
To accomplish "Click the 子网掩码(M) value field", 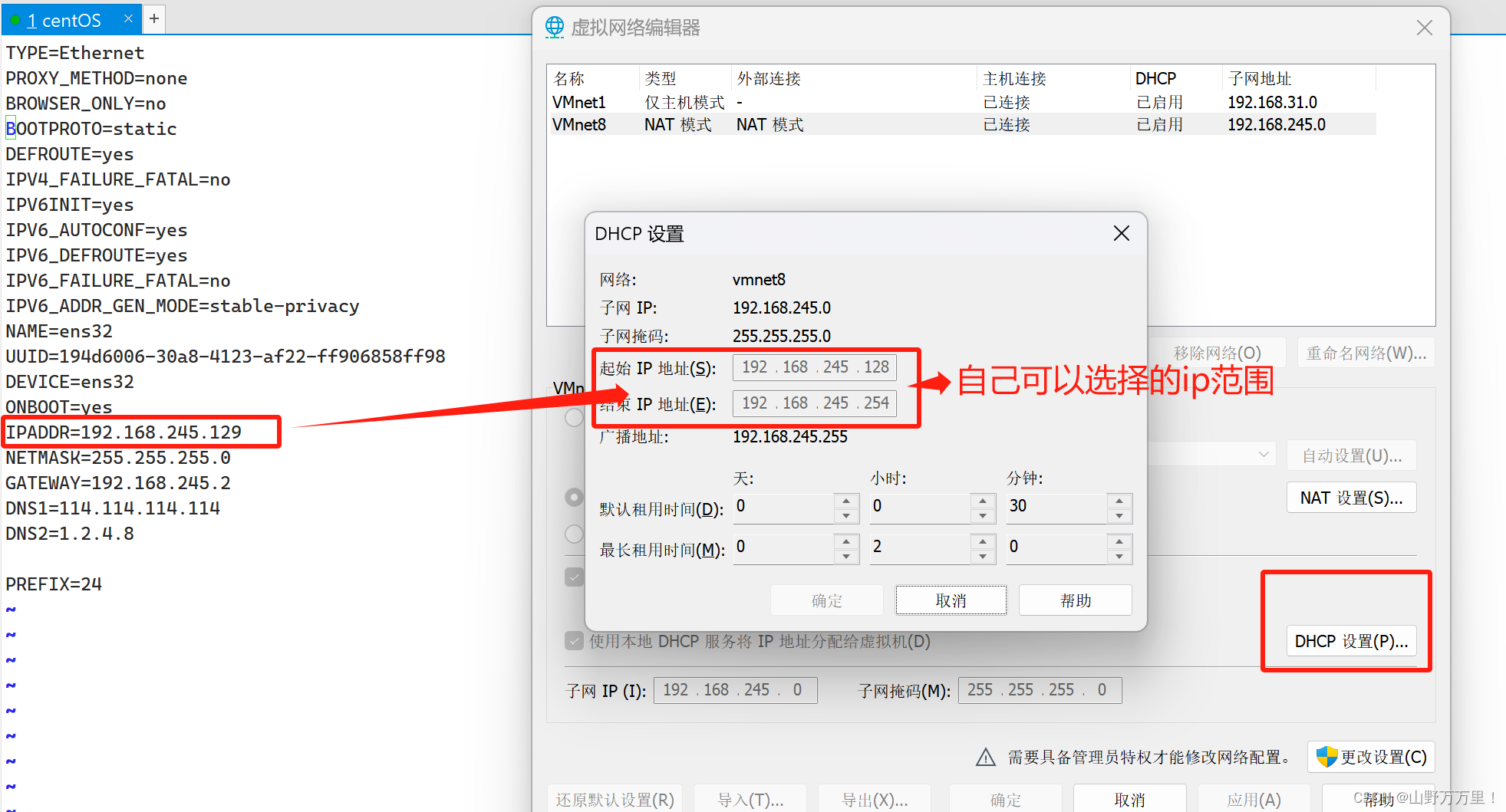I will click(x=1040, y=689).
